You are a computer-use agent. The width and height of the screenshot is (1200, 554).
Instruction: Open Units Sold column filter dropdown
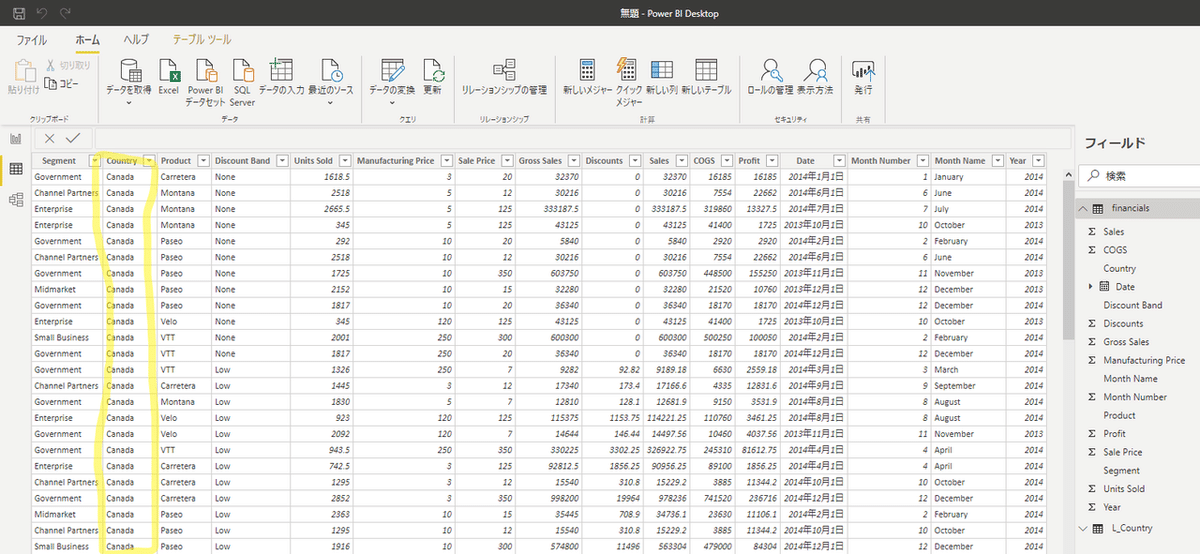pyautogui.click(x=345, y=161)
